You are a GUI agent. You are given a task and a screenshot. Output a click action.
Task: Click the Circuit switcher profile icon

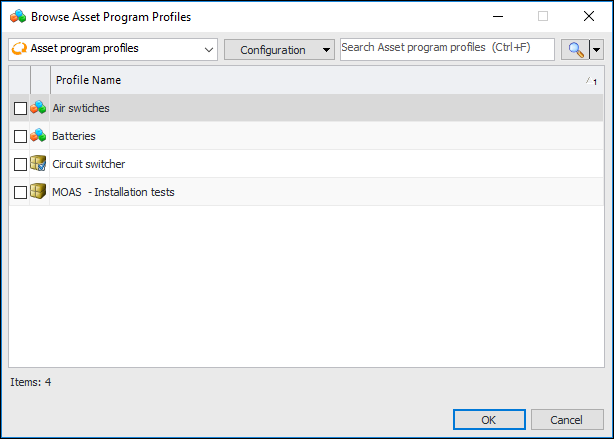(38, 164)
